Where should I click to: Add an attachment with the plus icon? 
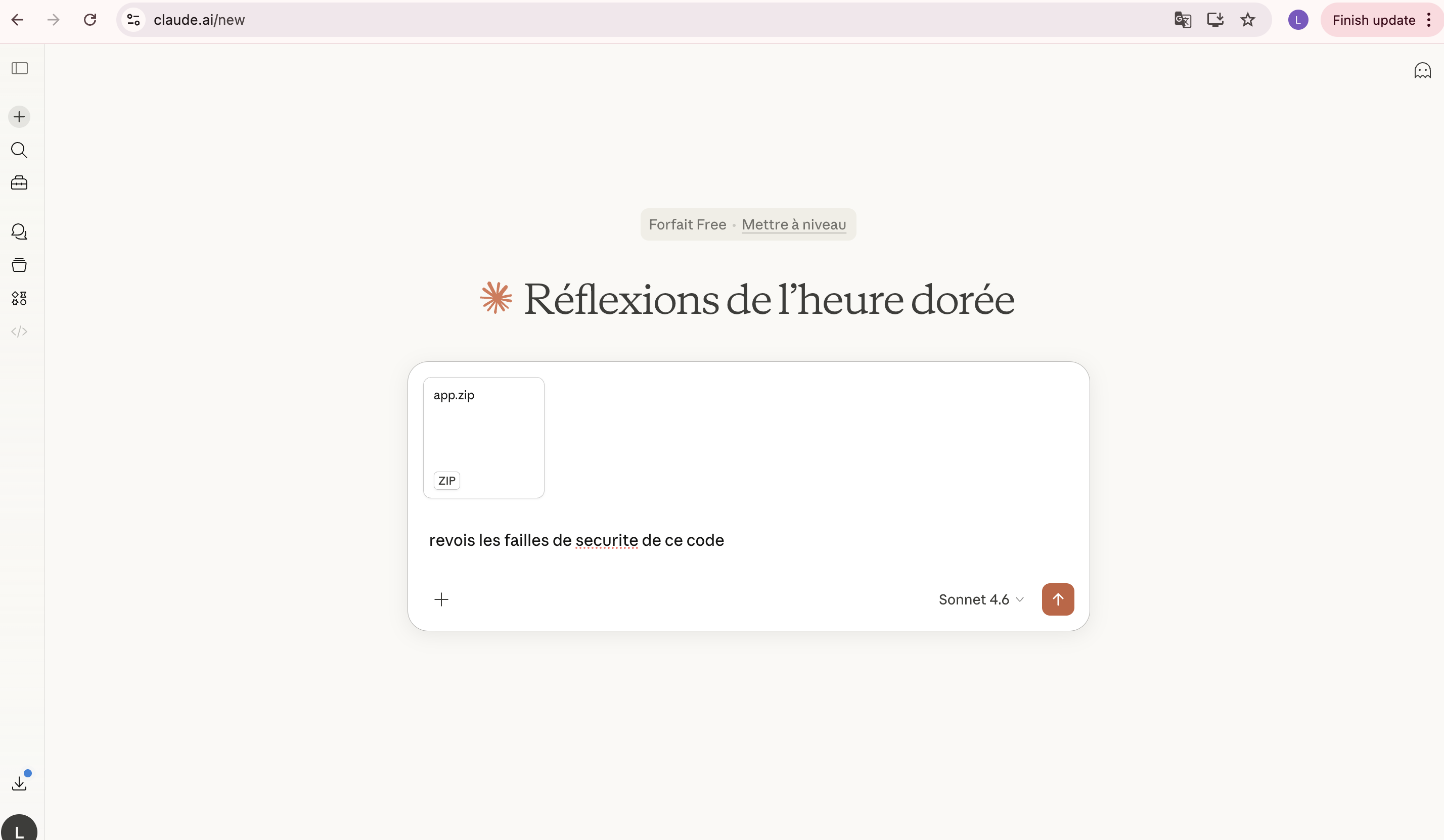441,599
